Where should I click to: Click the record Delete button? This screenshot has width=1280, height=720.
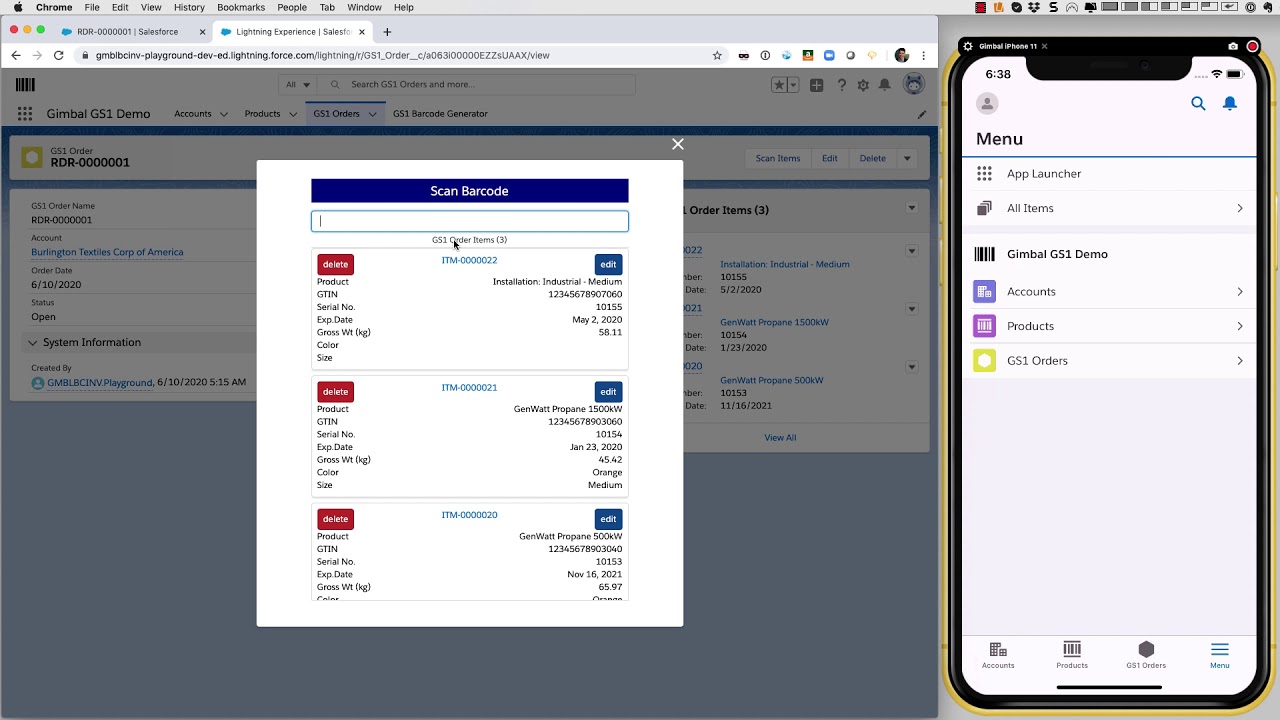(x=873, y=158)
